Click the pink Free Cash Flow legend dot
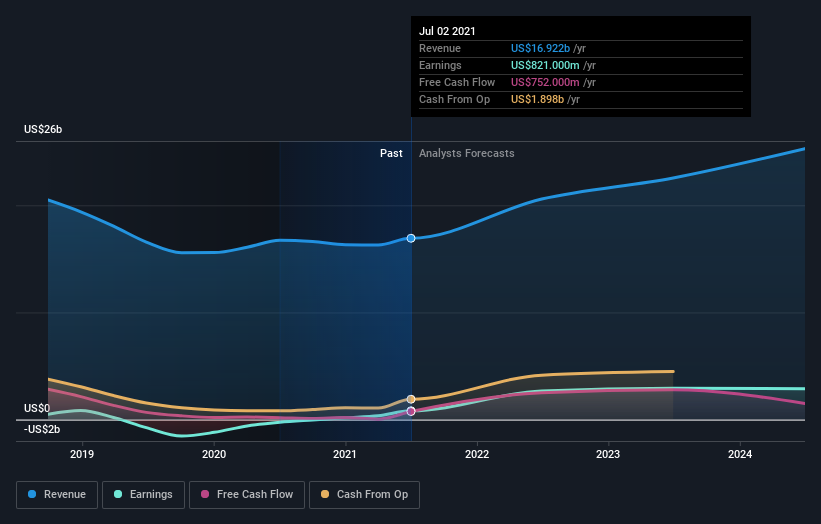The height and width of the screenshot is (524, 821). coord(205,494)
